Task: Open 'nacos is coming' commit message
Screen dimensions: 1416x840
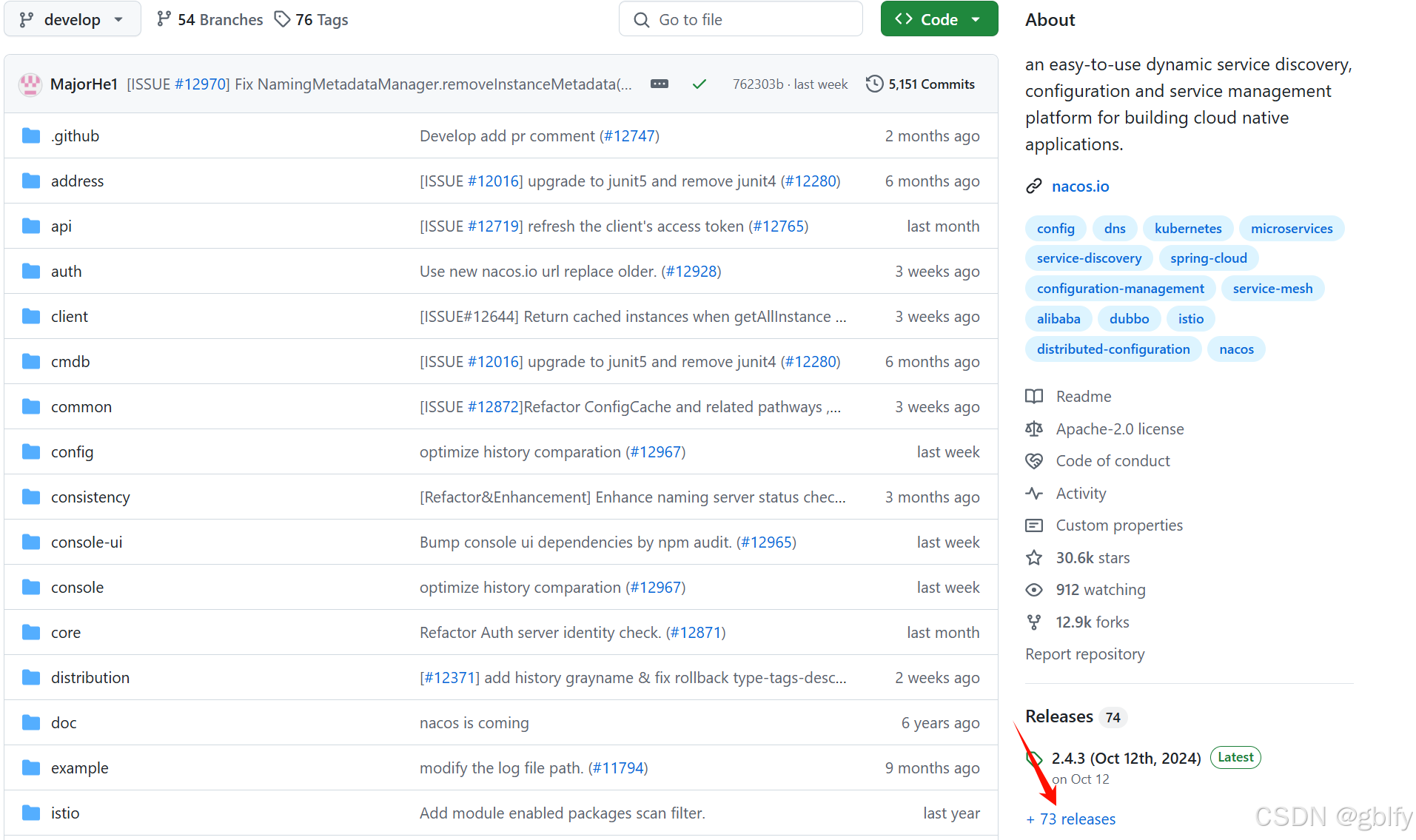Action: coord(474,723)
